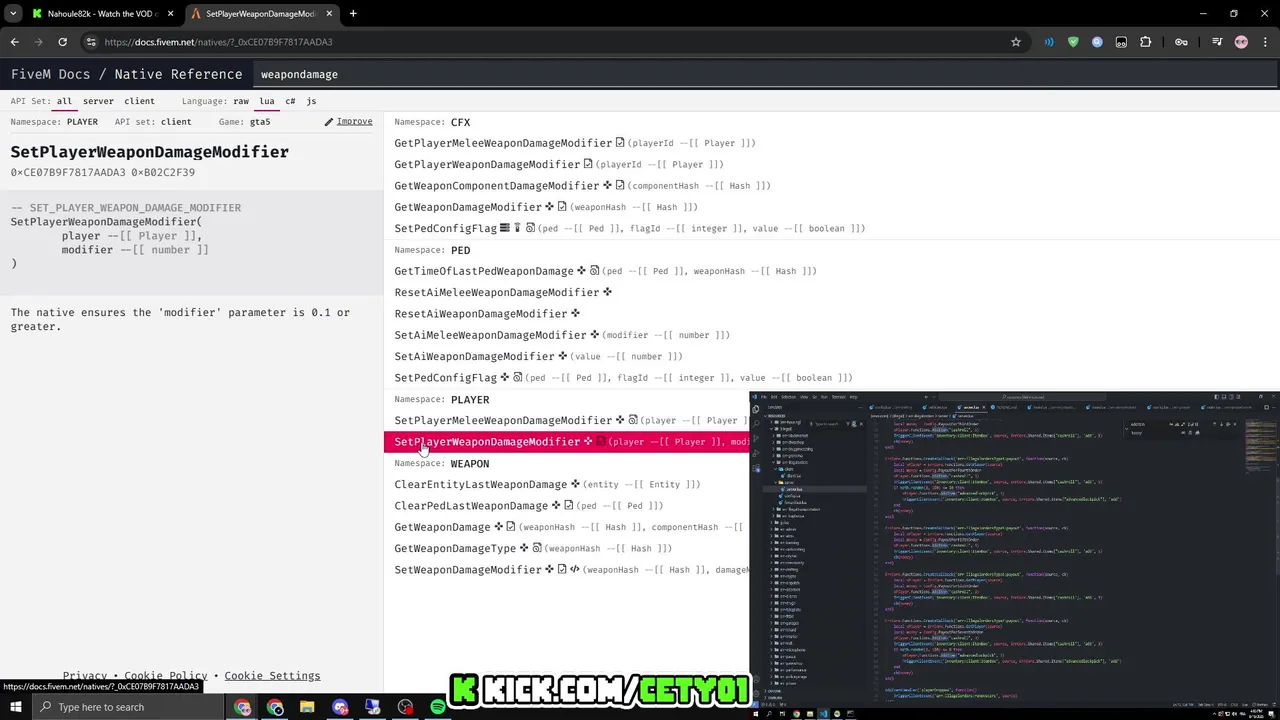The width and height of the screenshot is (1280, 720).
Task: Select API Set 'server' filter
Action: pyautogui.click(x=98, y=101)
